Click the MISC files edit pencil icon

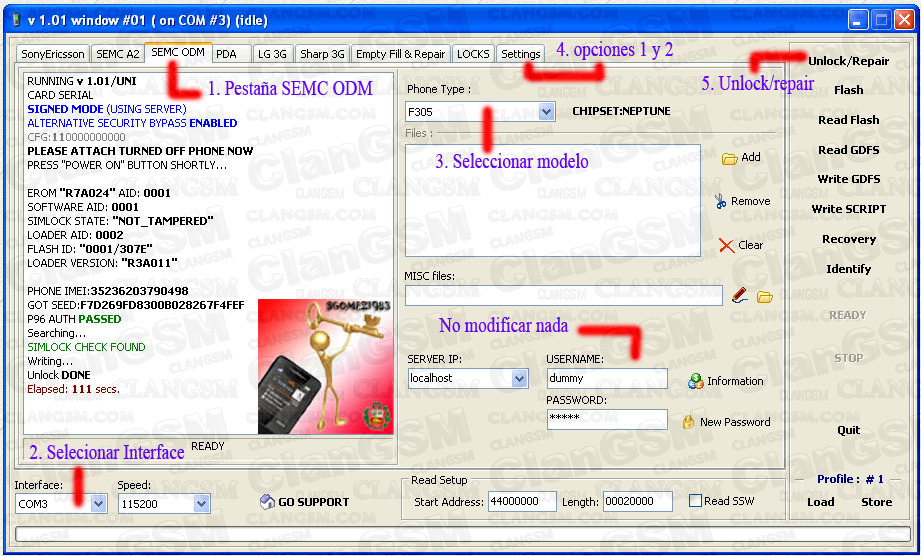740,296
